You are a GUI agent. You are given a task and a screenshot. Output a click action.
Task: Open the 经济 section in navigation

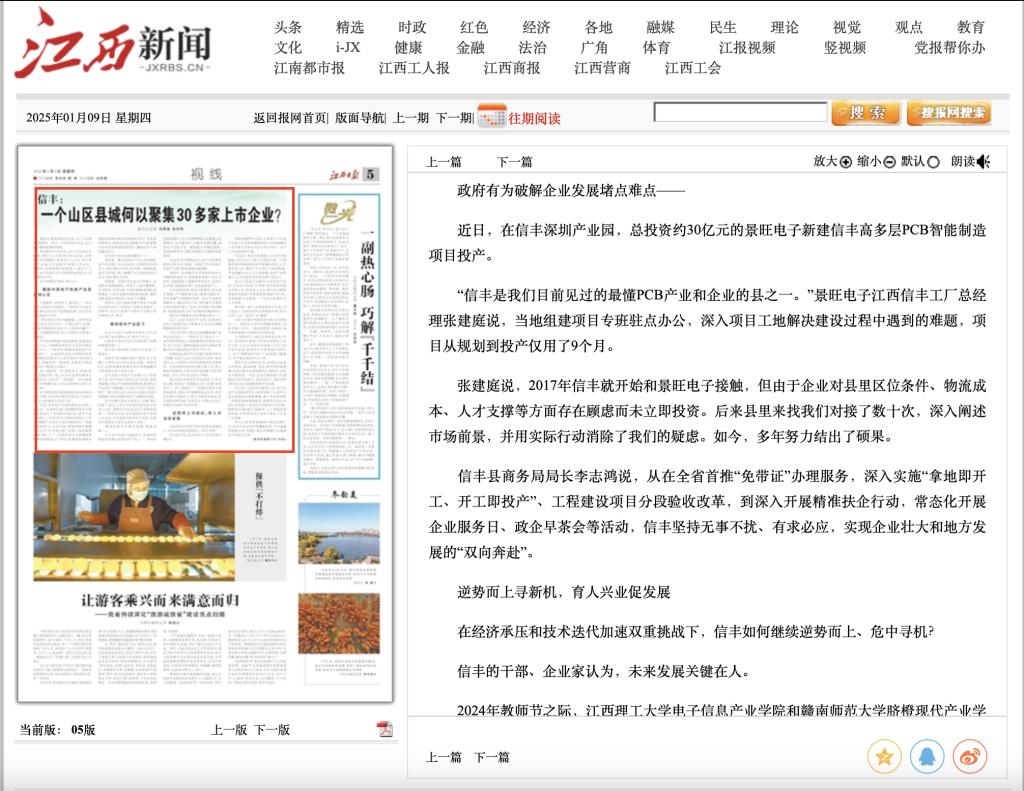[536, 27]
